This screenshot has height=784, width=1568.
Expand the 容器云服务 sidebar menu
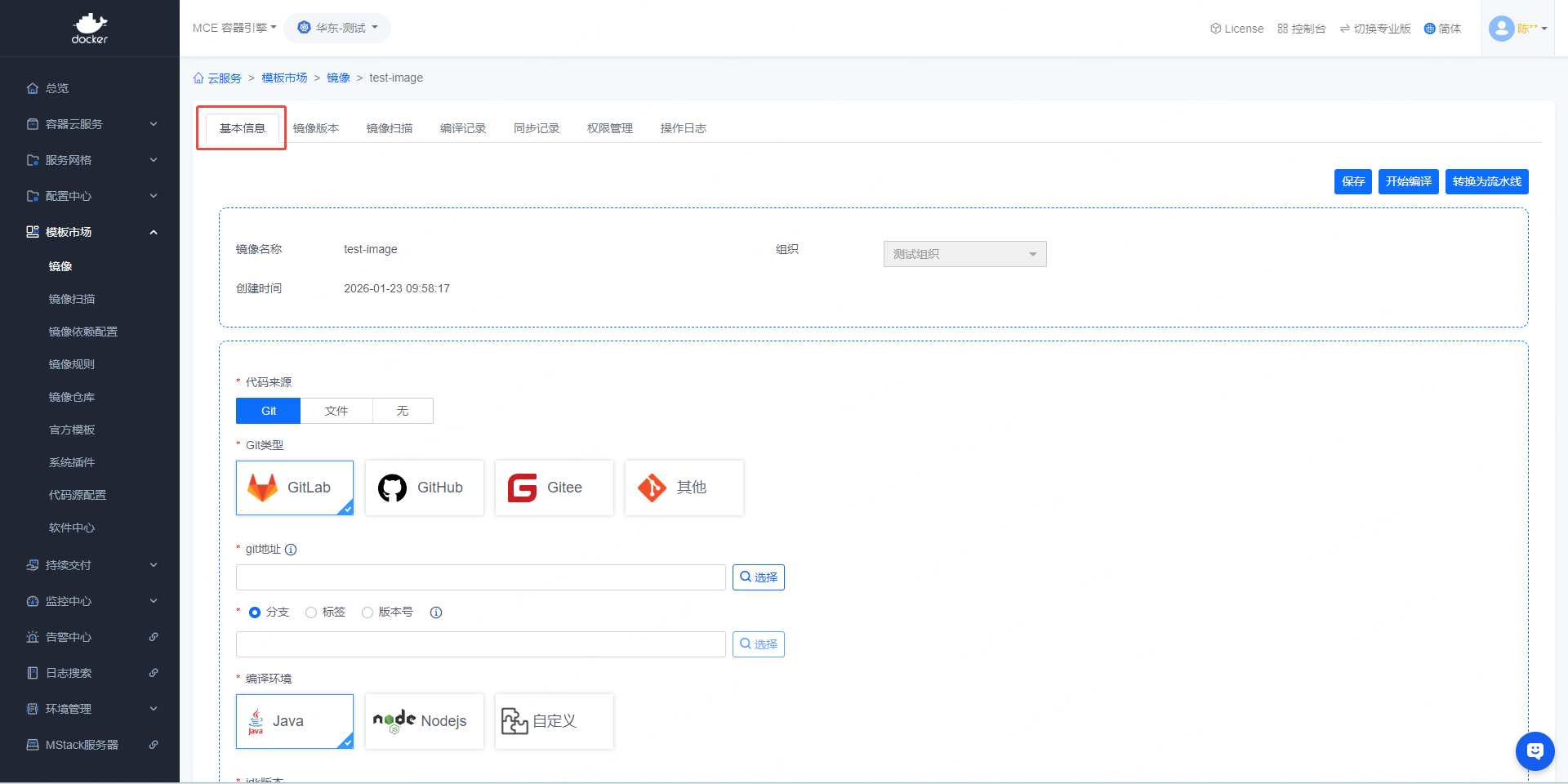(x=90, y=124)
